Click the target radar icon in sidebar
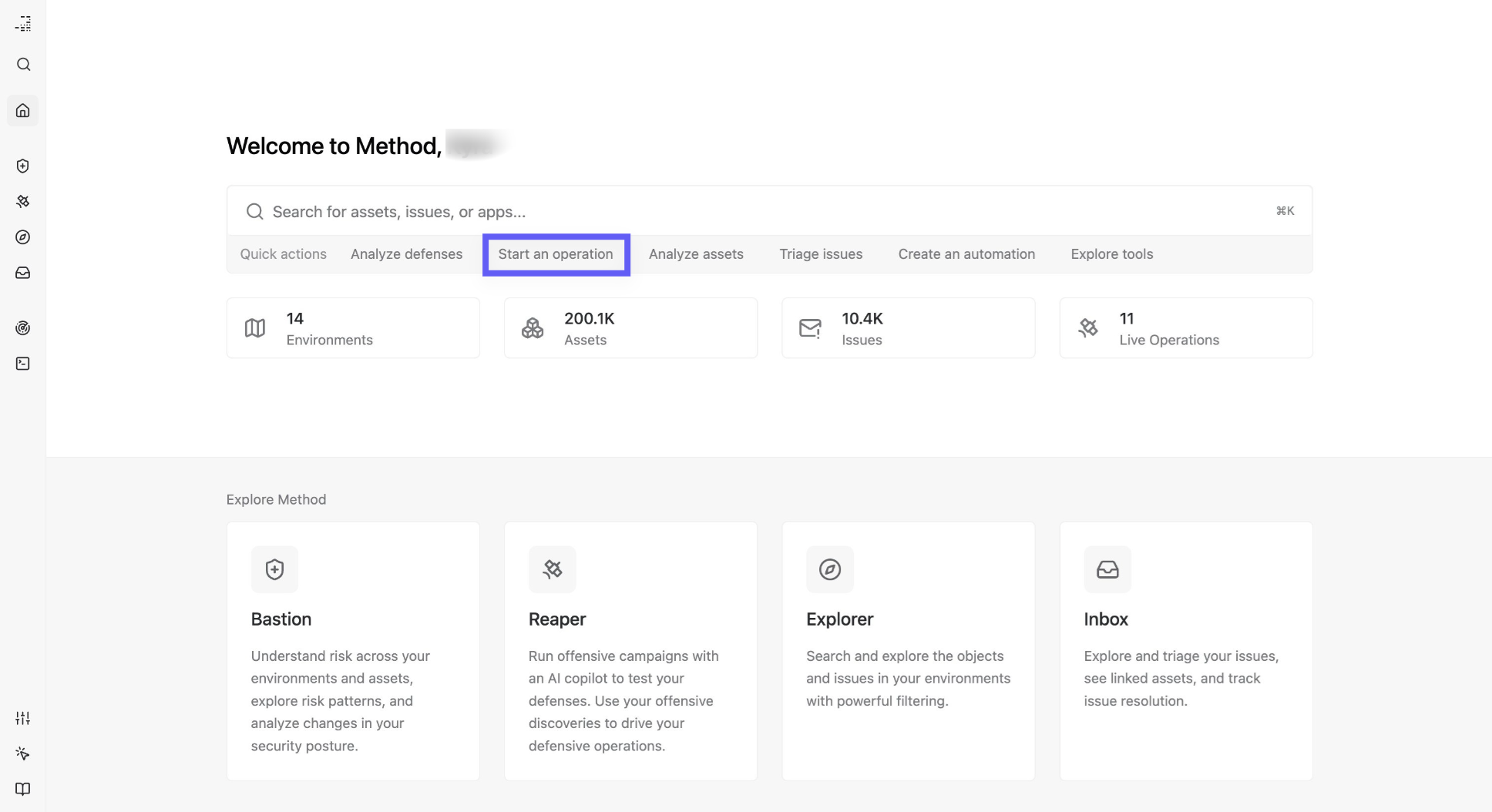 (23, 328)
